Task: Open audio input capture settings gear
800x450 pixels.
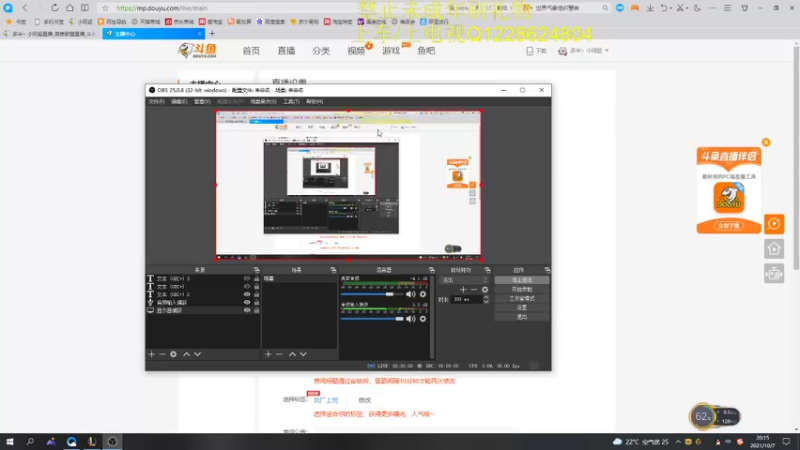Action: point(423,319)
